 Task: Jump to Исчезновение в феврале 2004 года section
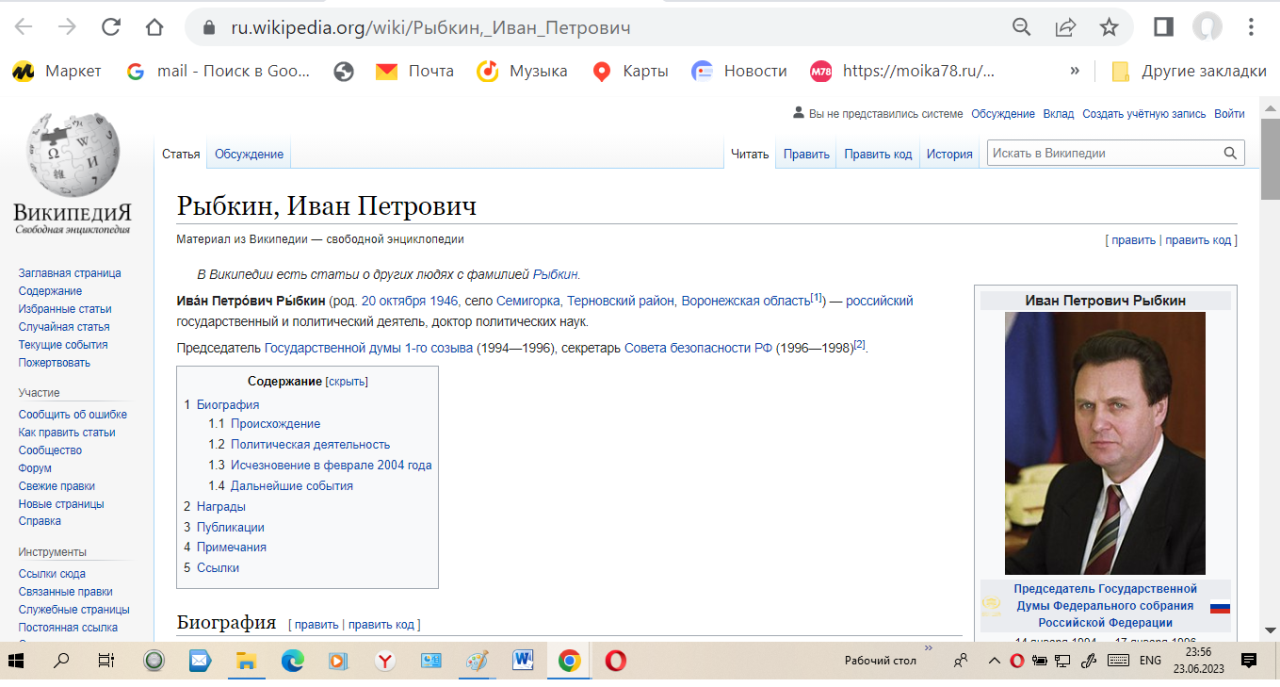331,465
